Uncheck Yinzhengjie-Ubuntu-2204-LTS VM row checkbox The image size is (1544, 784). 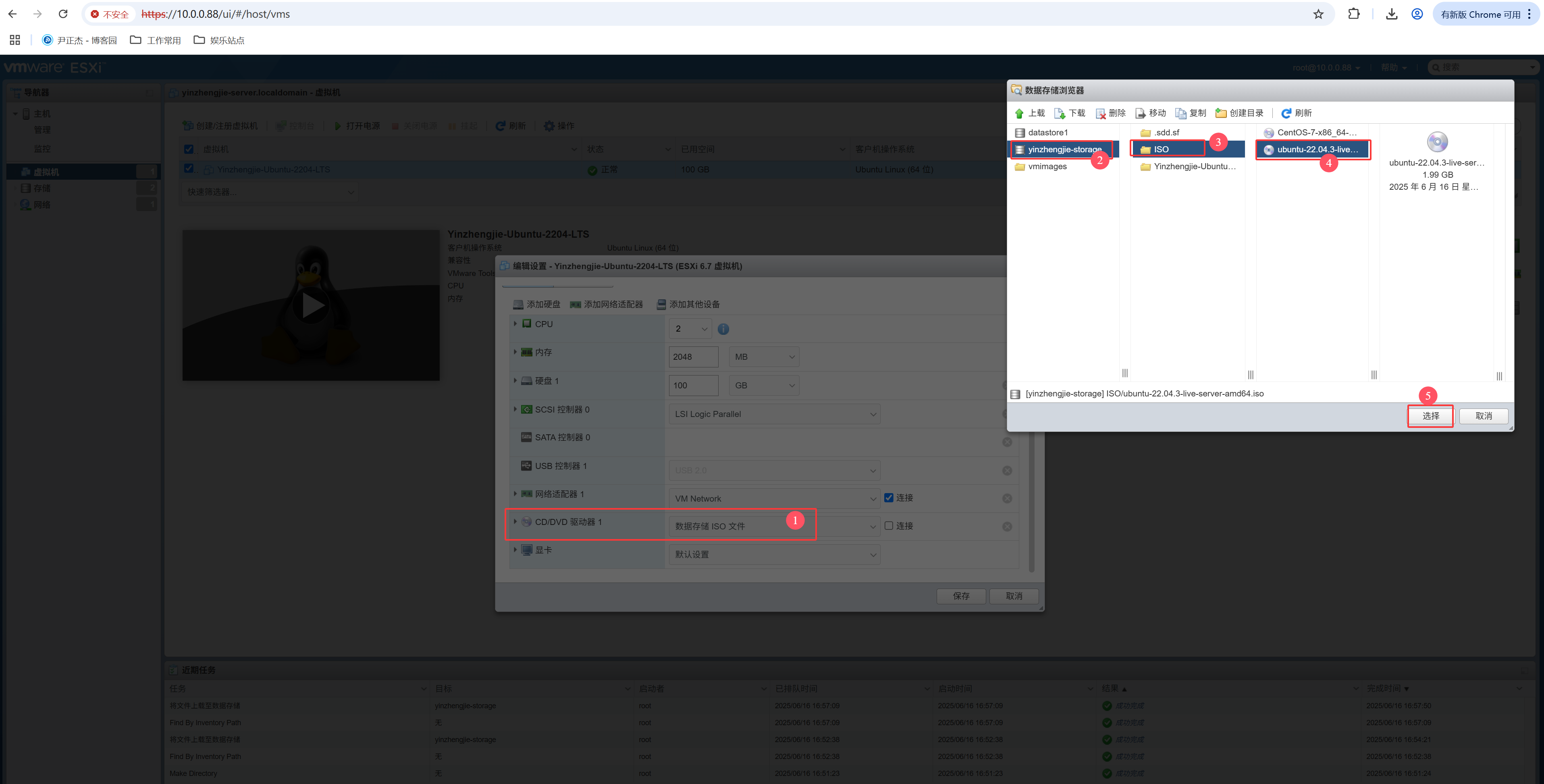(189, 169)
